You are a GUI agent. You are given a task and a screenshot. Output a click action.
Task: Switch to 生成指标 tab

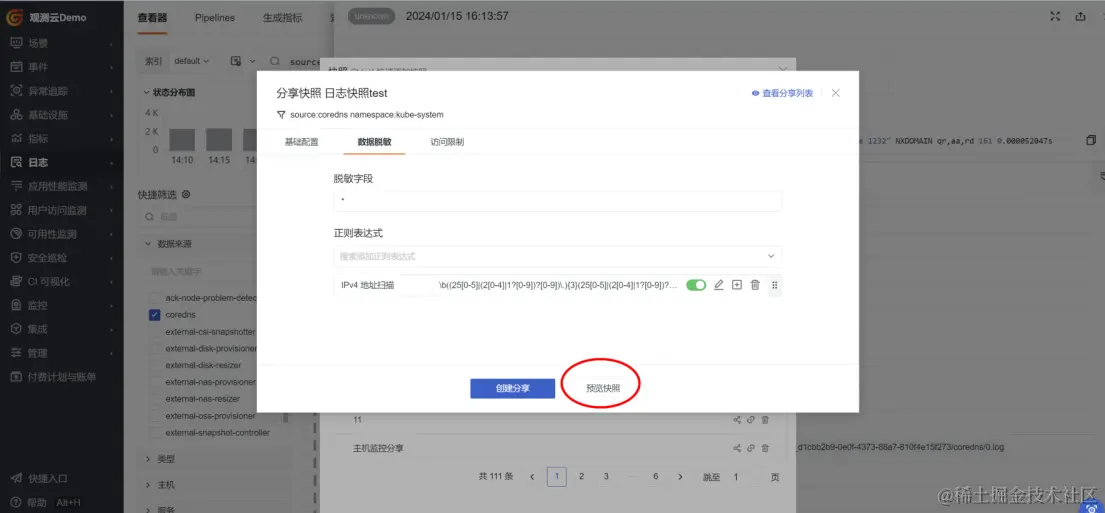click(283, 18)
